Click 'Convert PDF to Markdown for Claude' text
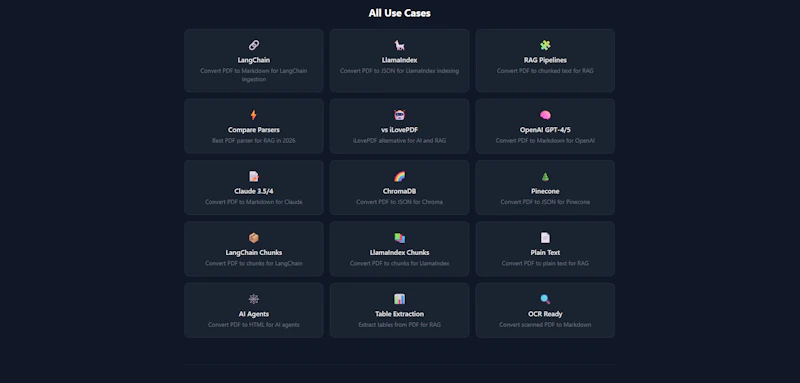 [254, 202]
